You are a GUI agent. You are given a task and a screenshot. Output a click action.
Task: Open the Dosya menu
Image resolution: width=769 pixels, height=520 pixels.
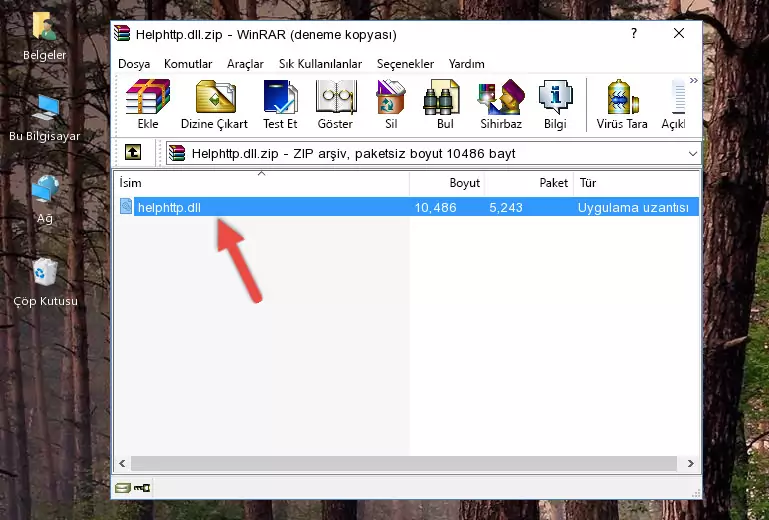[x=134, y=64]
